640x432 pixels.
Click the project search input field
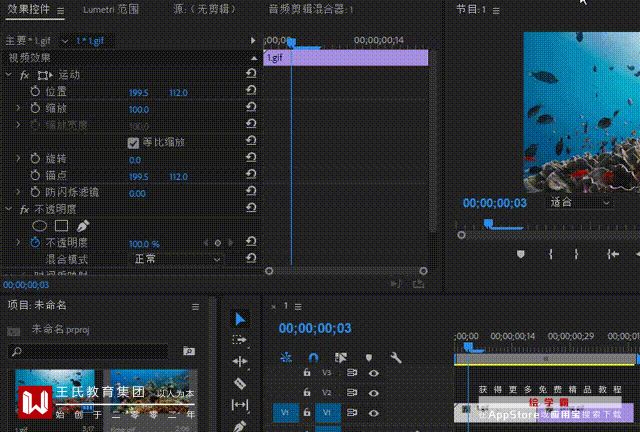click(88, 351)
